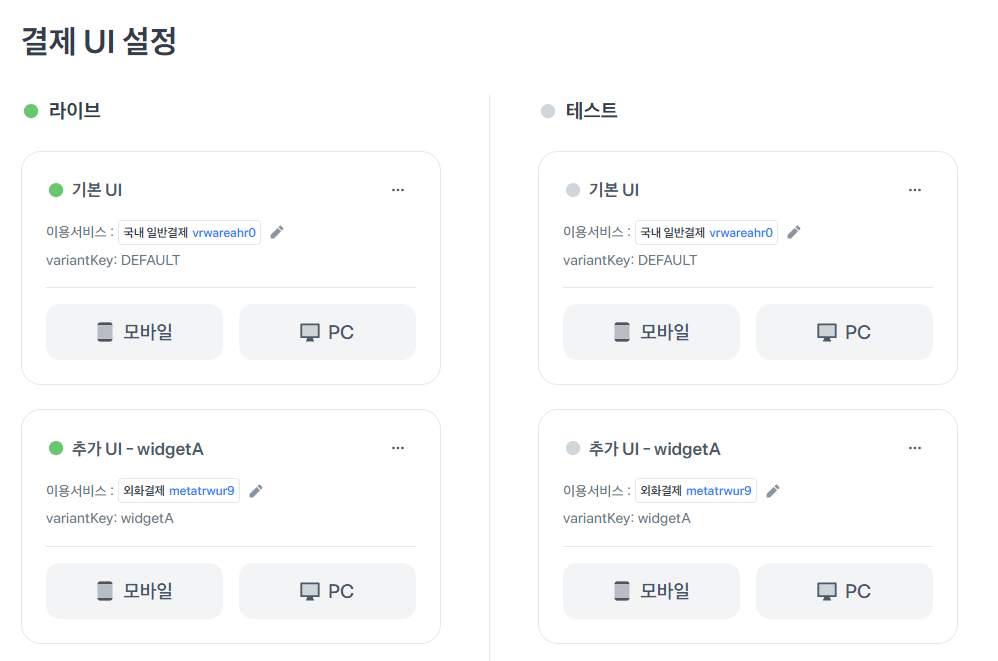998x661 pixels.
Task: Edit service pencil icon on live widgetA card
Action: click(x=256, y=491)
